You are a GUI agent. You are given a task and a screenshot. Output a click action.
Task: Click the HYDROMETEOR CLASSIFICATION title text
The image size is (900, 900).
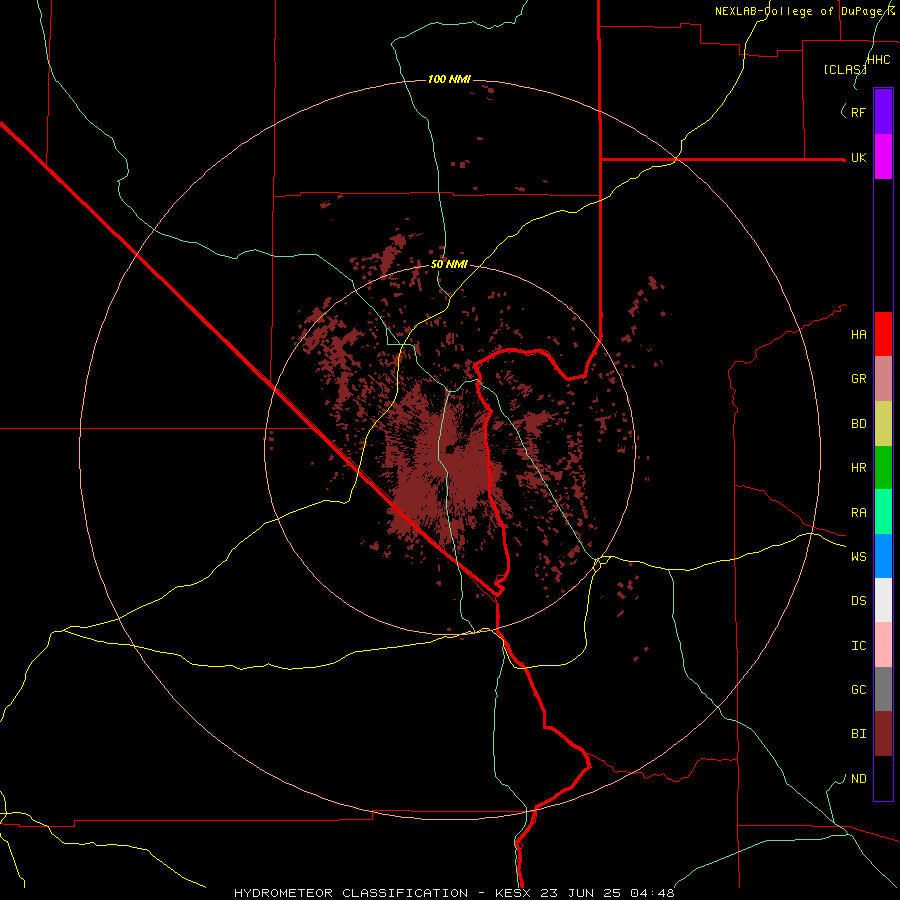[351, 893]
